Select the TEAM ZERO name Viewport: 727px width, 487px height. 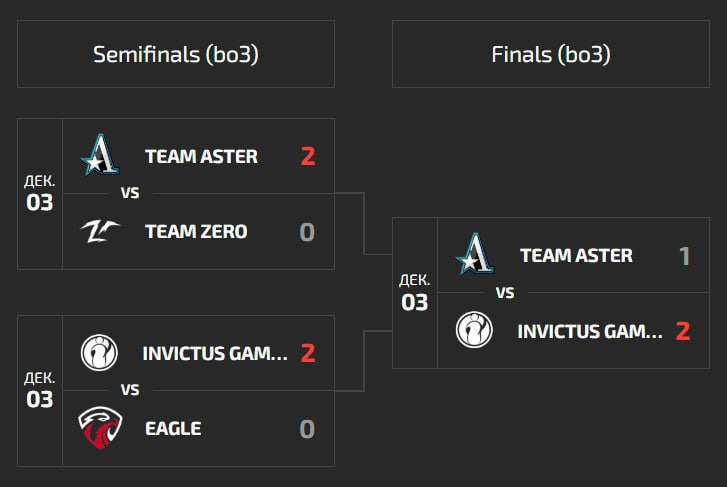[196, 232]
